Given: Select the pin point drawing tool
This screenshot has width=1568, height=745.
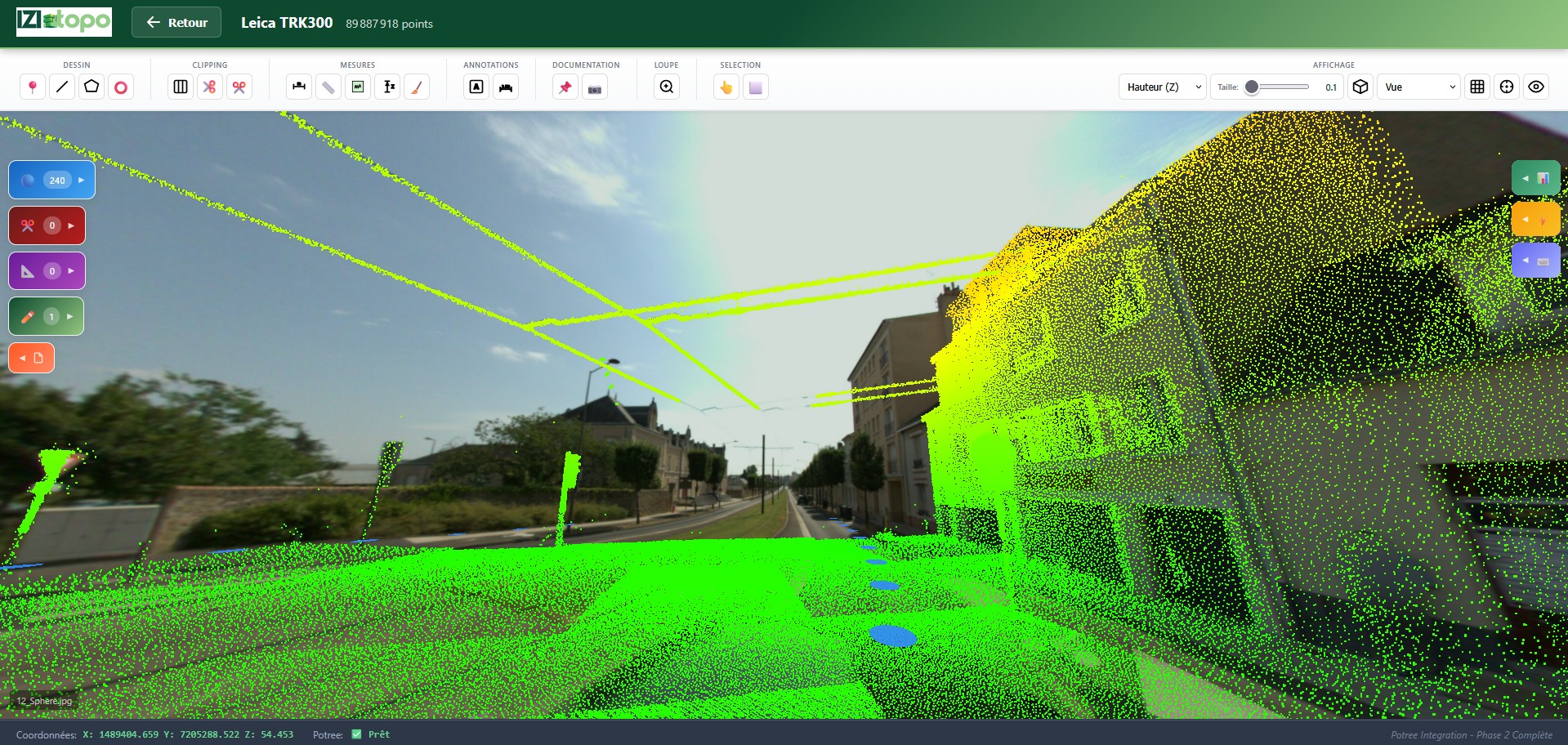Looking at the screenshot, I should tap(33, 87).
